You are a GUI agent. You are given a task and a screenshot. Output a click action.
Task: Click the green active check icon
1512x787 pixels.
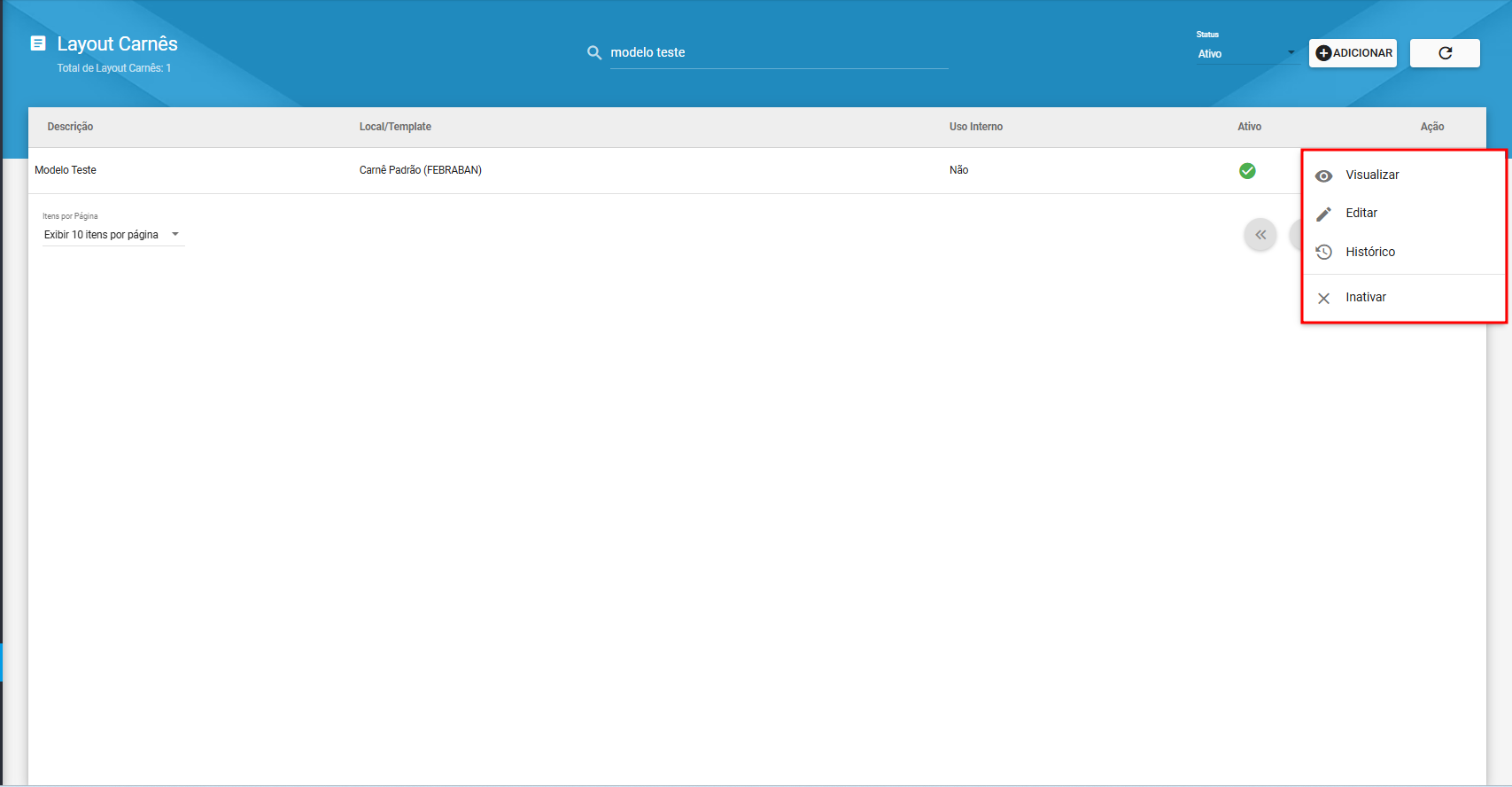pos(1247,171)
